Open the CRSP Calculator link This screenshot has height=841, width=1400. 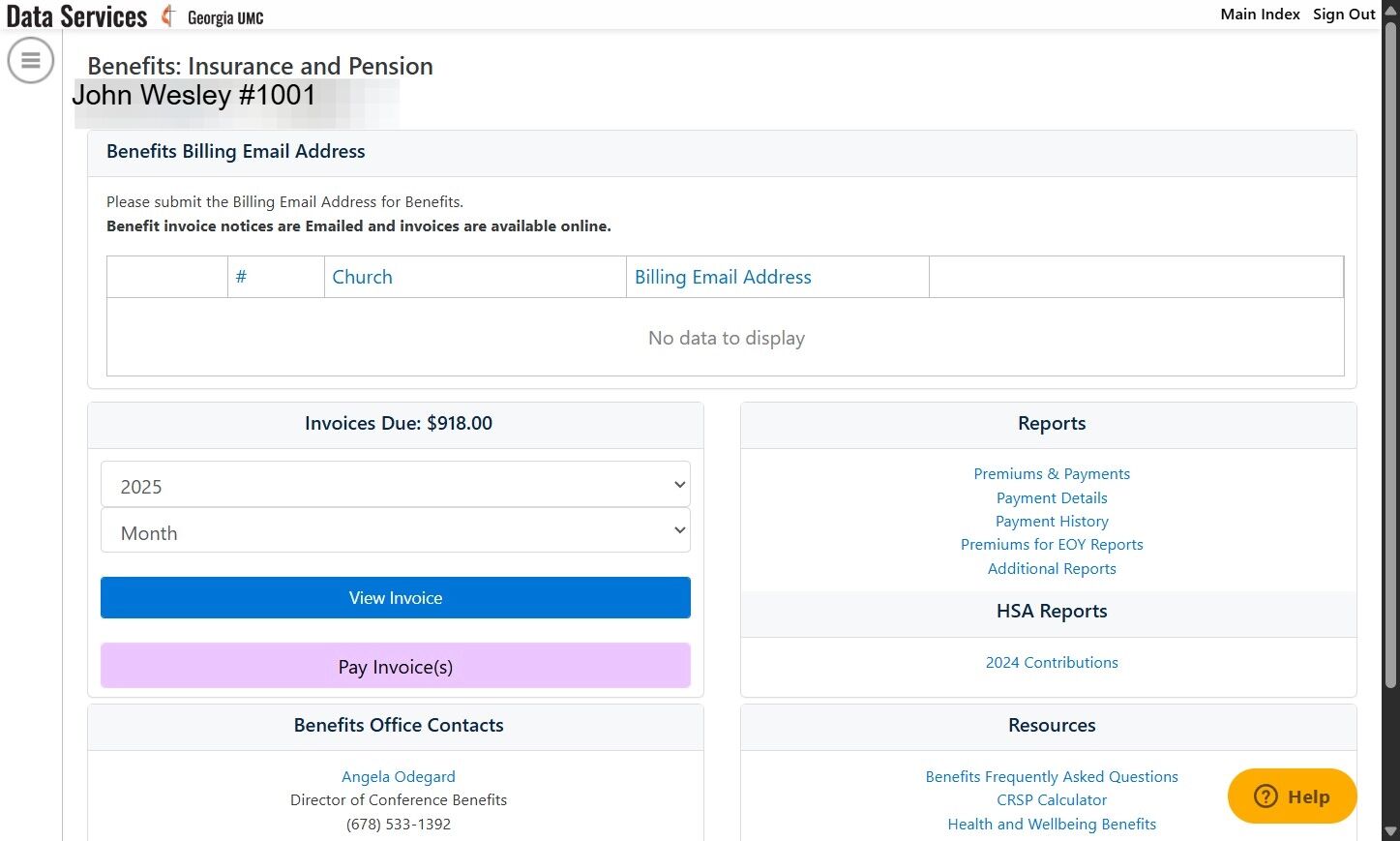1052,800
